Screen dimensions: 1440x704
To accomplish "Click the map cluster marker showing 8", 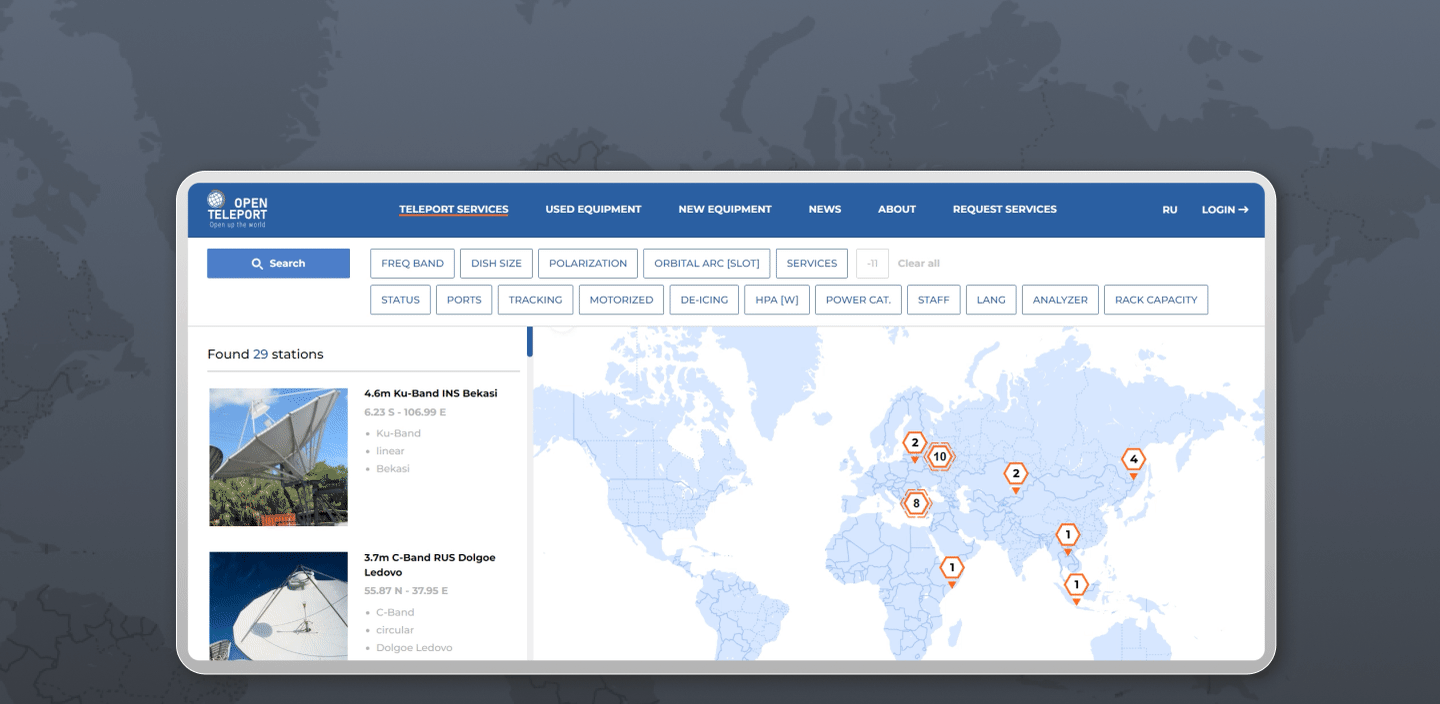I will 915,503.
